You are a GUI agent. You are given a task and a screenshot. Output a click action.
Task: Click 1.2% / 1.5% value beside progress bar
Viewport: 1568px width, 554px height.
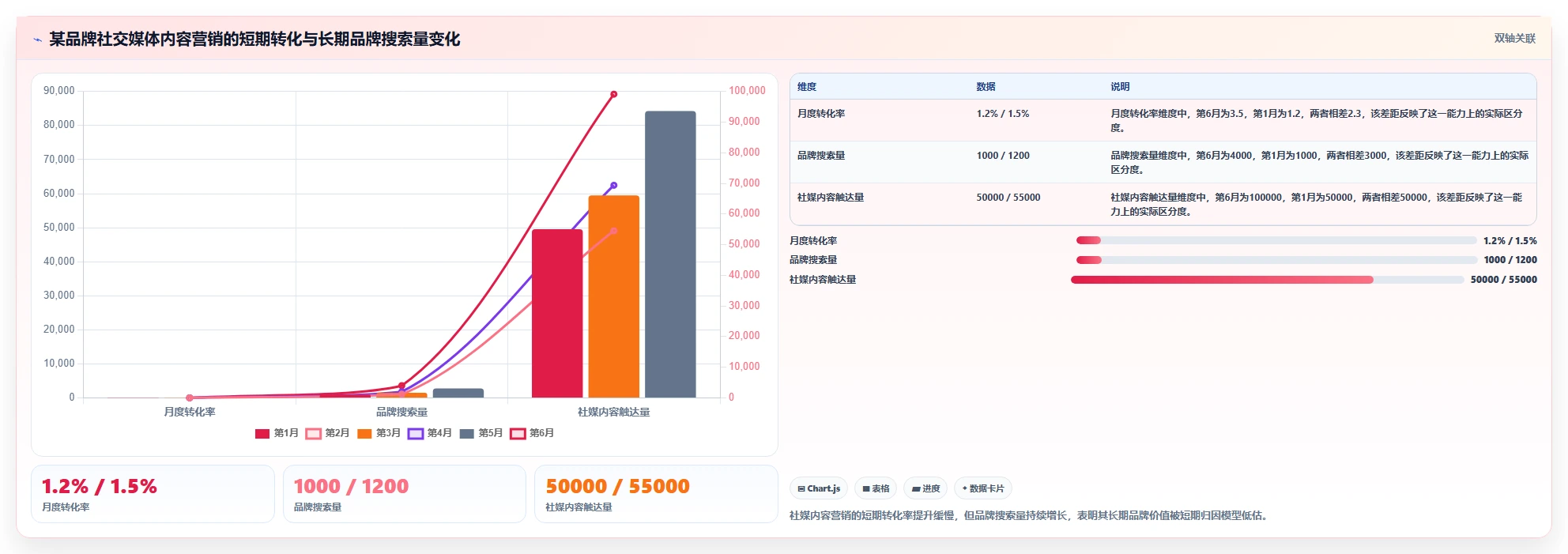tap(1510, 241)
